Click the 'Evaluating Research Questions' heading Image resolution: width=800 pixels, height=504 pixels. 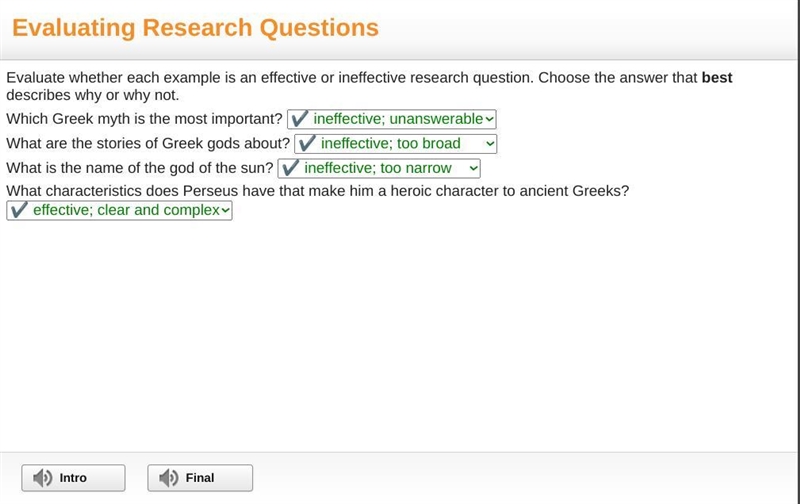pos(195,28)
